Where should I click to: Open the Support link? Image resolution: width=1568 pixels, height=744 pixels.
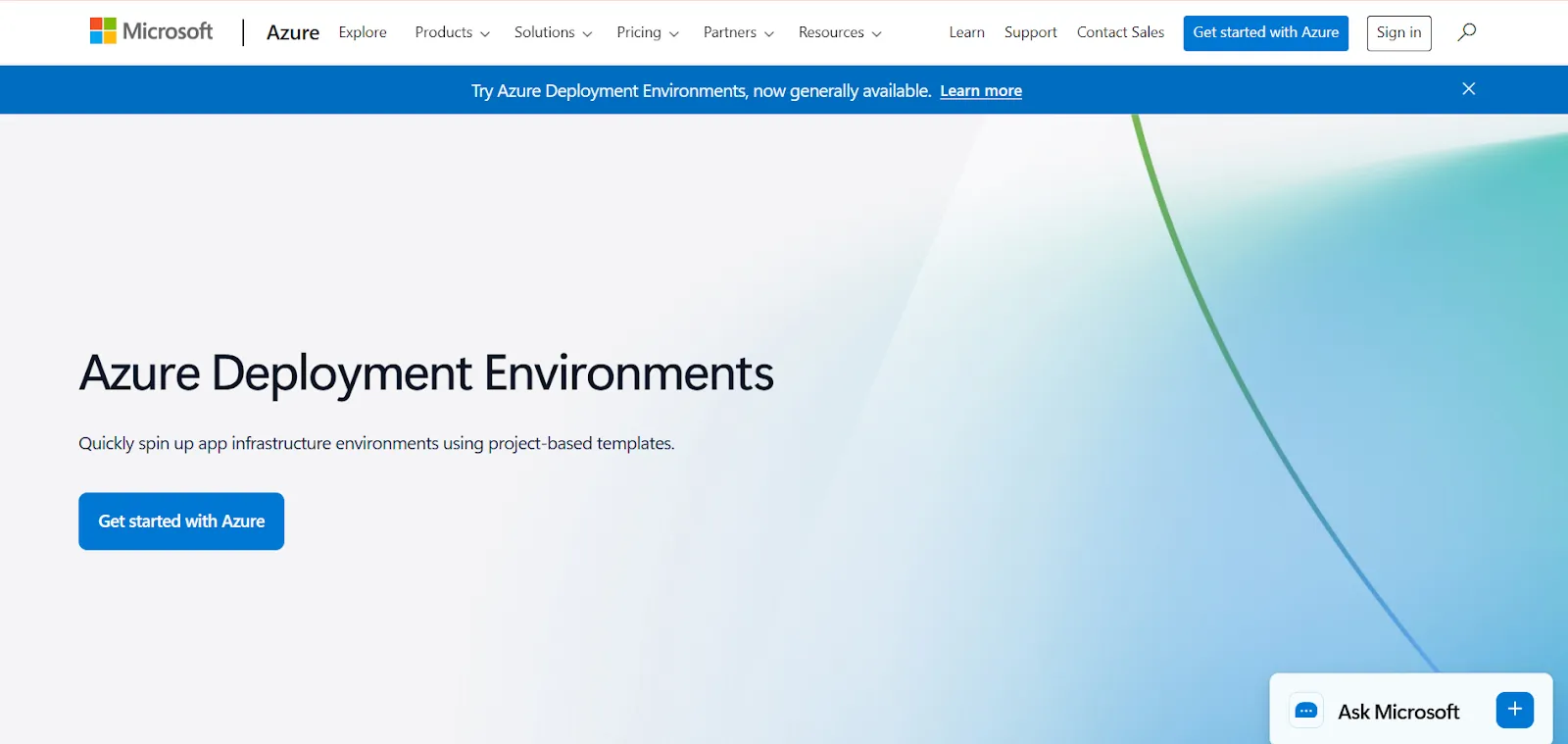(1030, 32)
